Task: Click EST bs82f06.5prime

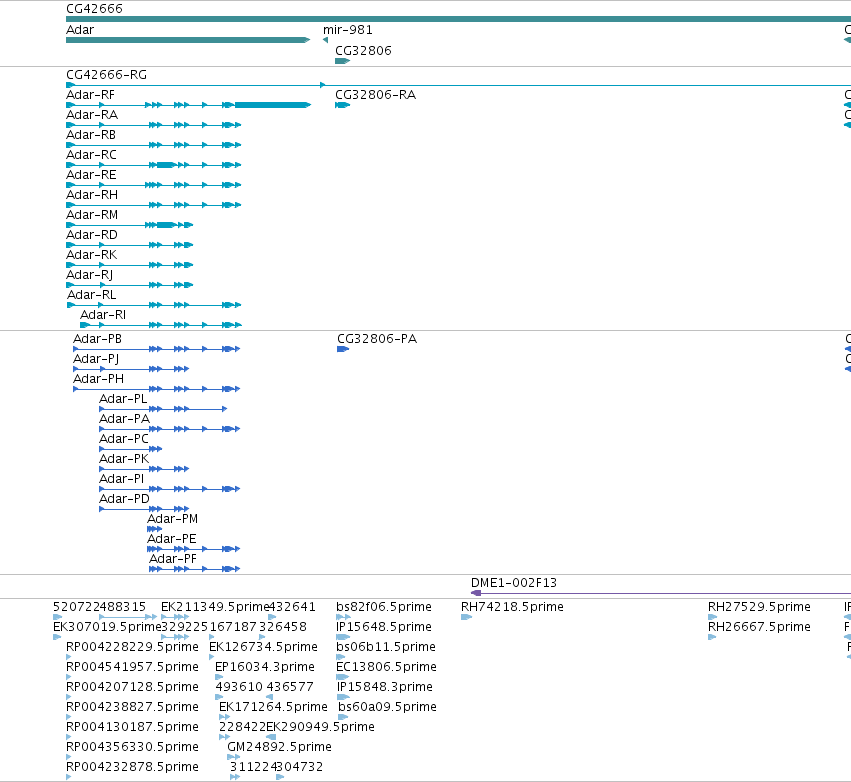Action: [x=384, y=607]
